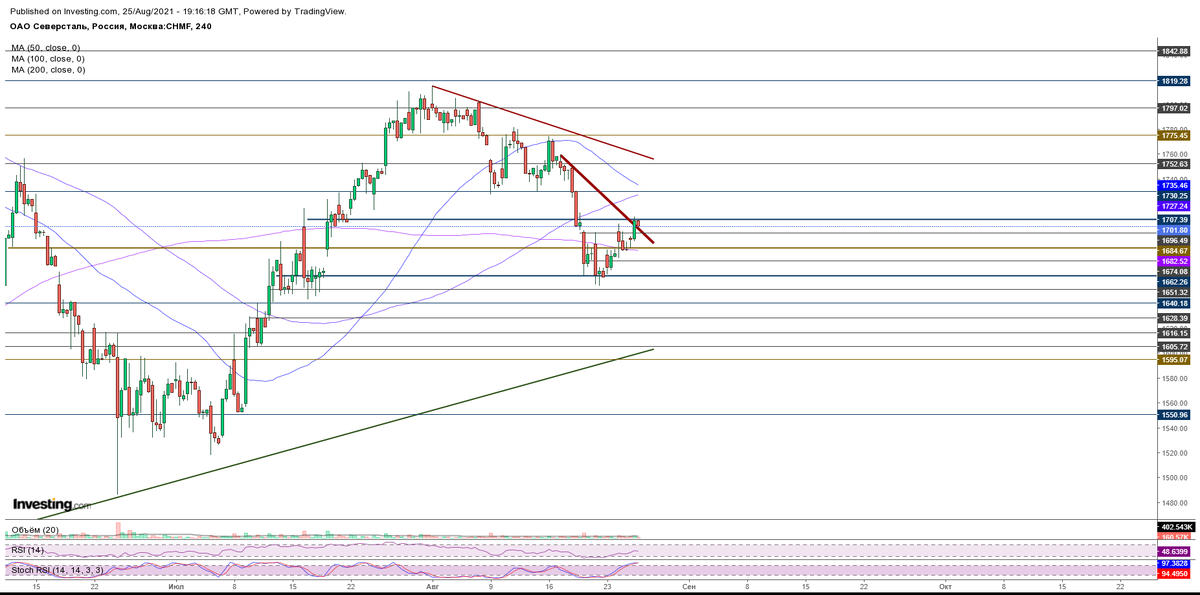
Task: Click the 1662.26 price level label
Action: coord(1174,282)
